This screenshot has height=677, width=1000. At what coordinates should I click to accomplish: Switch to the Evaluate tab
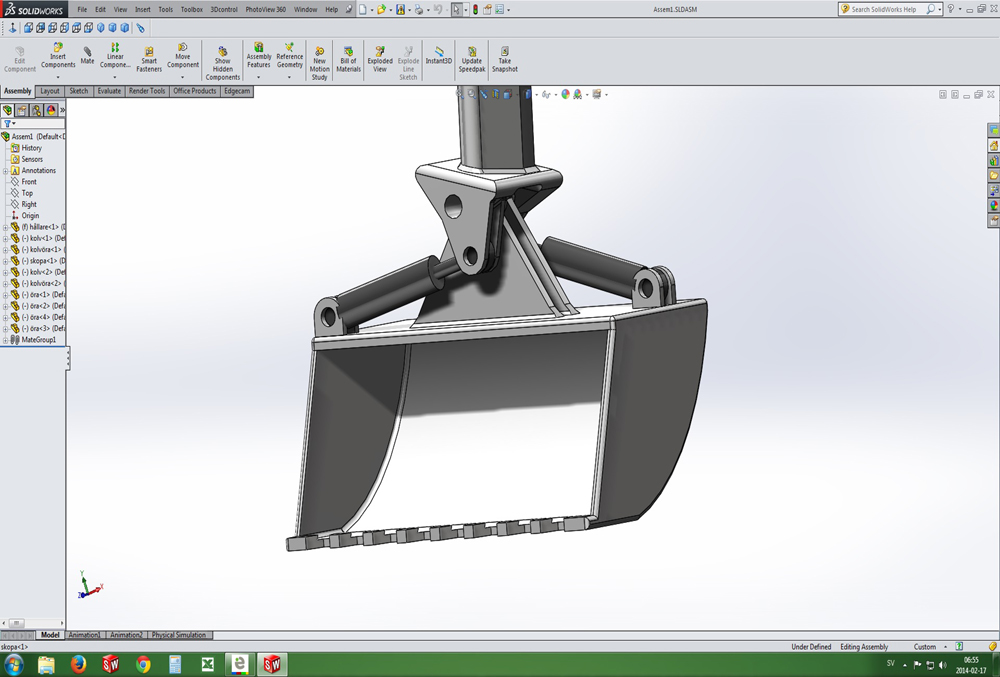pyautogui.click(x=109, y=91)
